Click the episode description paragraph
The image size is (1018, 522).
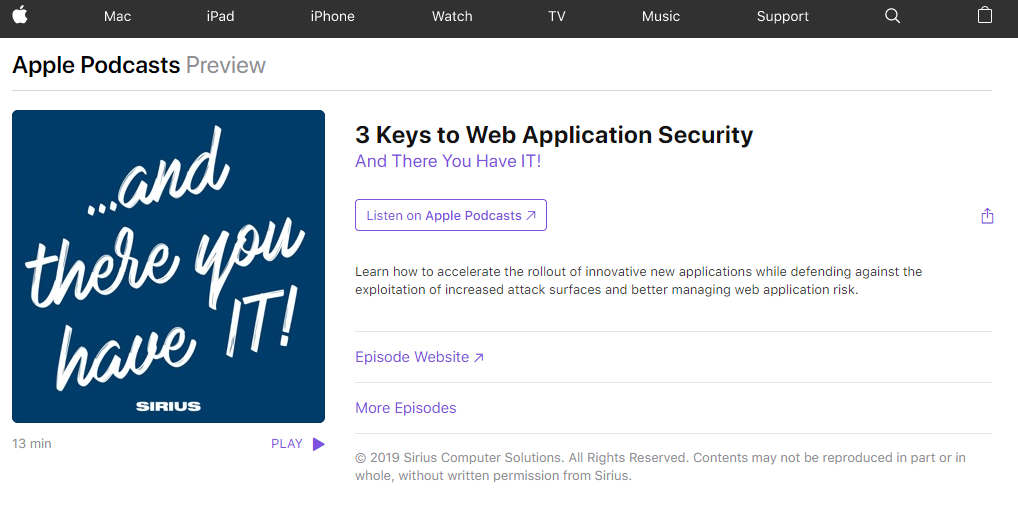(638, 280)
